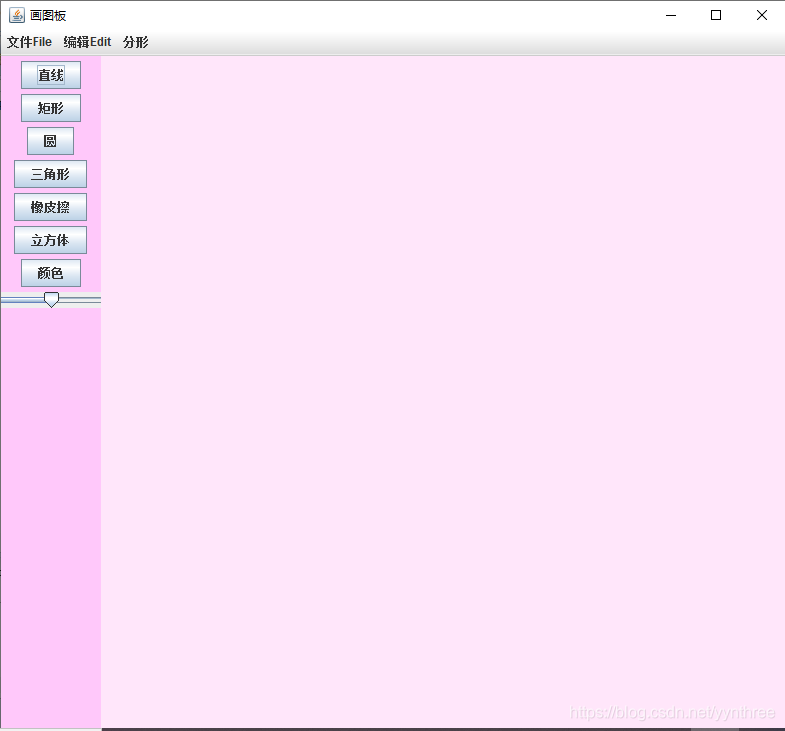This screenshot has height=731, width=785.
Task: Open the 颜色 color chooser button
Action: click(51, 273)
